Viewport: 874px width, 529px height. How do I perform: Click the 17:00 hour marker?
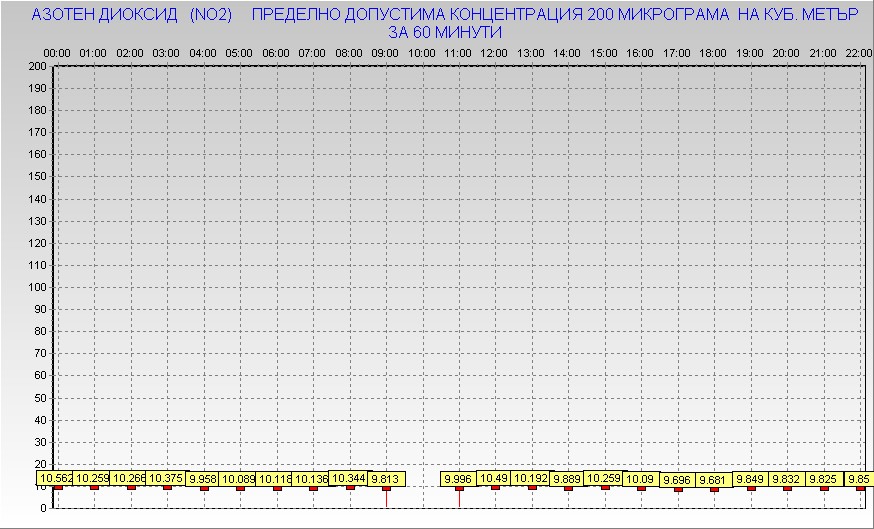tap(677, 52)
